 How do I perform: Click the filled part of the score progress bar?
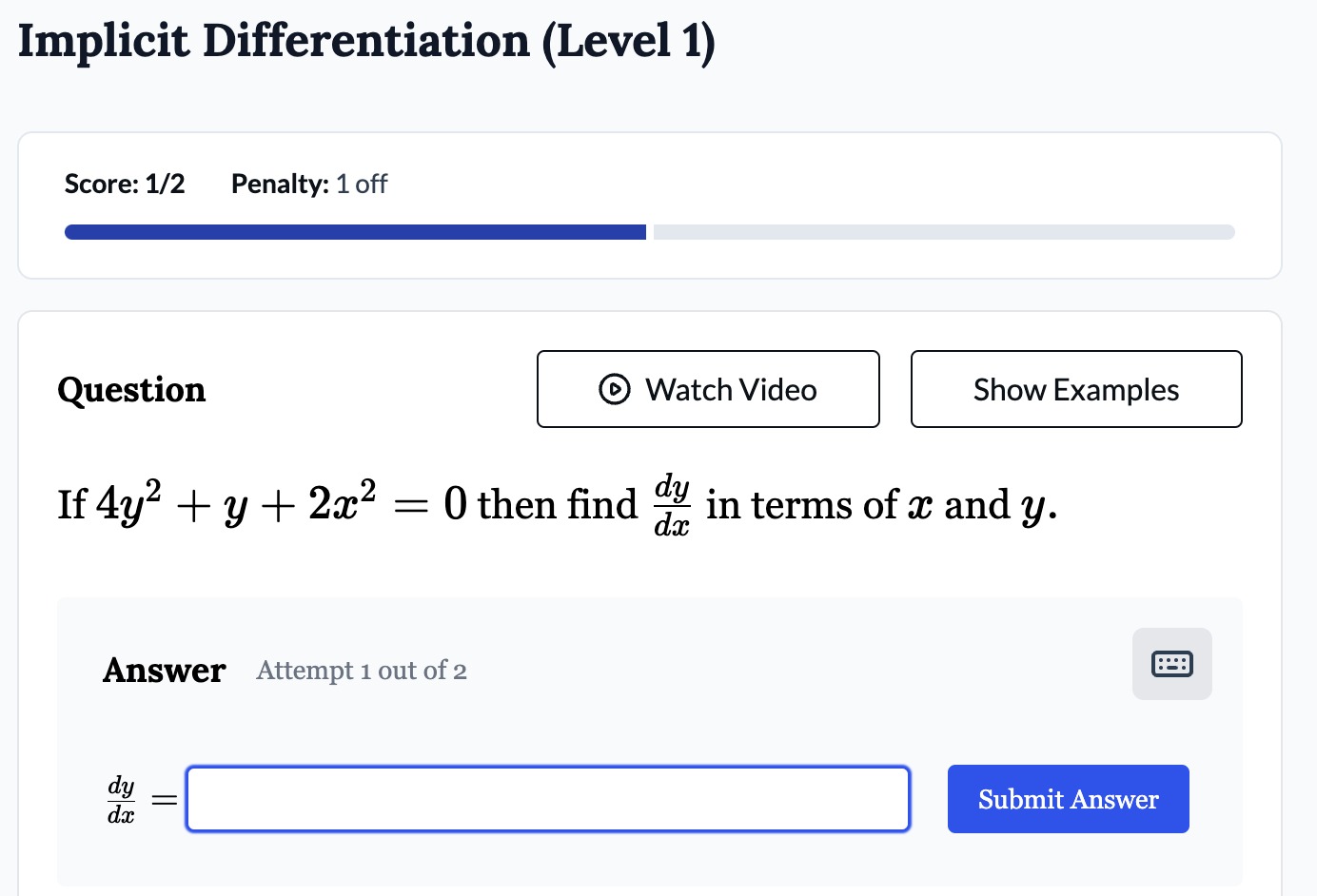(x=355, y=232)
